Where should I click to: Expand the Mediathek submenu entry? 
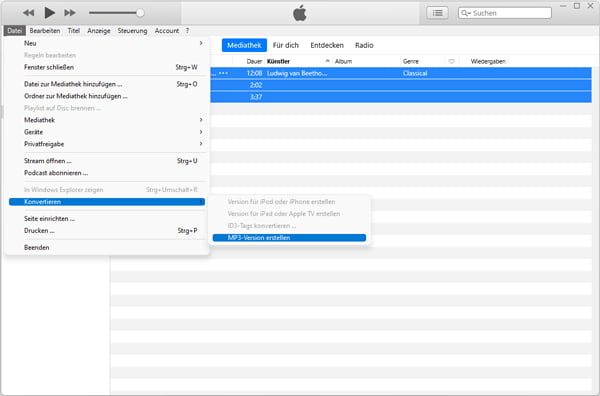[x=107, y=120]
